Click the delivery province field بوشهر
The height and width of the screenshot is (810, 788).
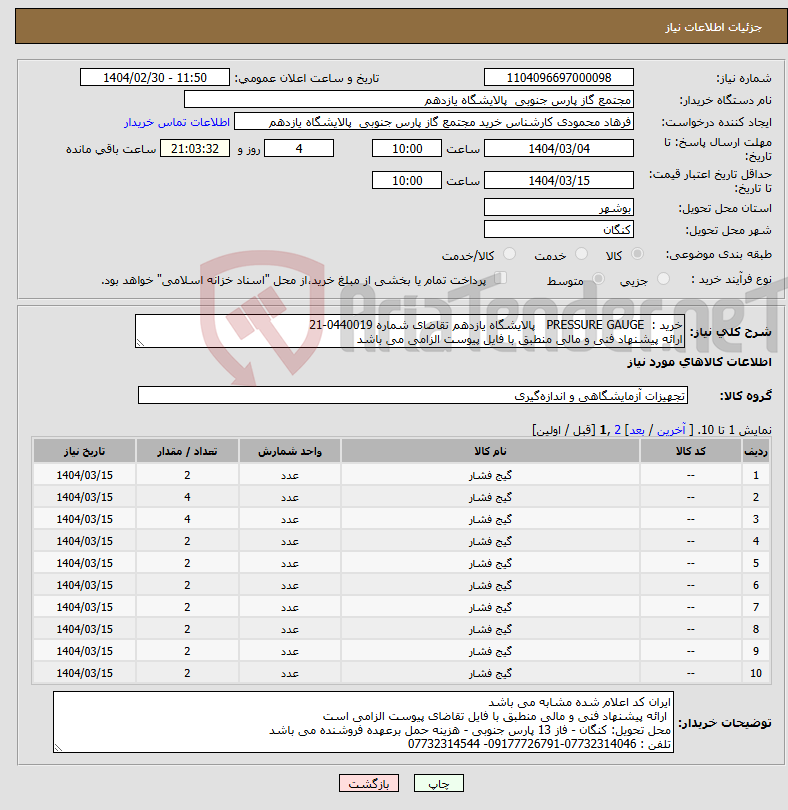point(559,208)
